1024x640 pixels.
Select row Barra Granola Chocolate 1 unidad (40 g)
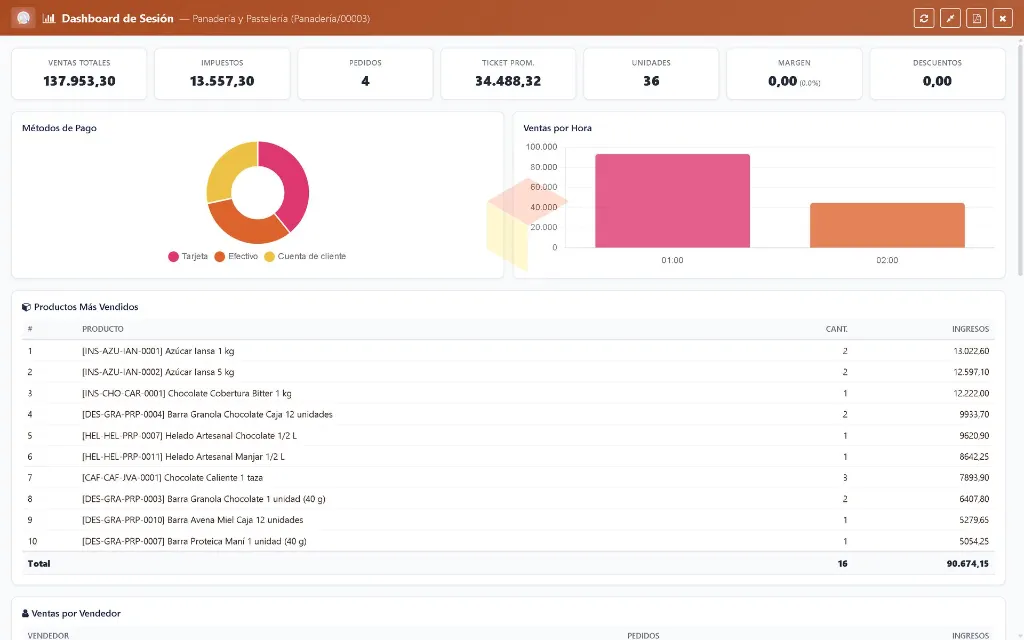click(508, 499)
